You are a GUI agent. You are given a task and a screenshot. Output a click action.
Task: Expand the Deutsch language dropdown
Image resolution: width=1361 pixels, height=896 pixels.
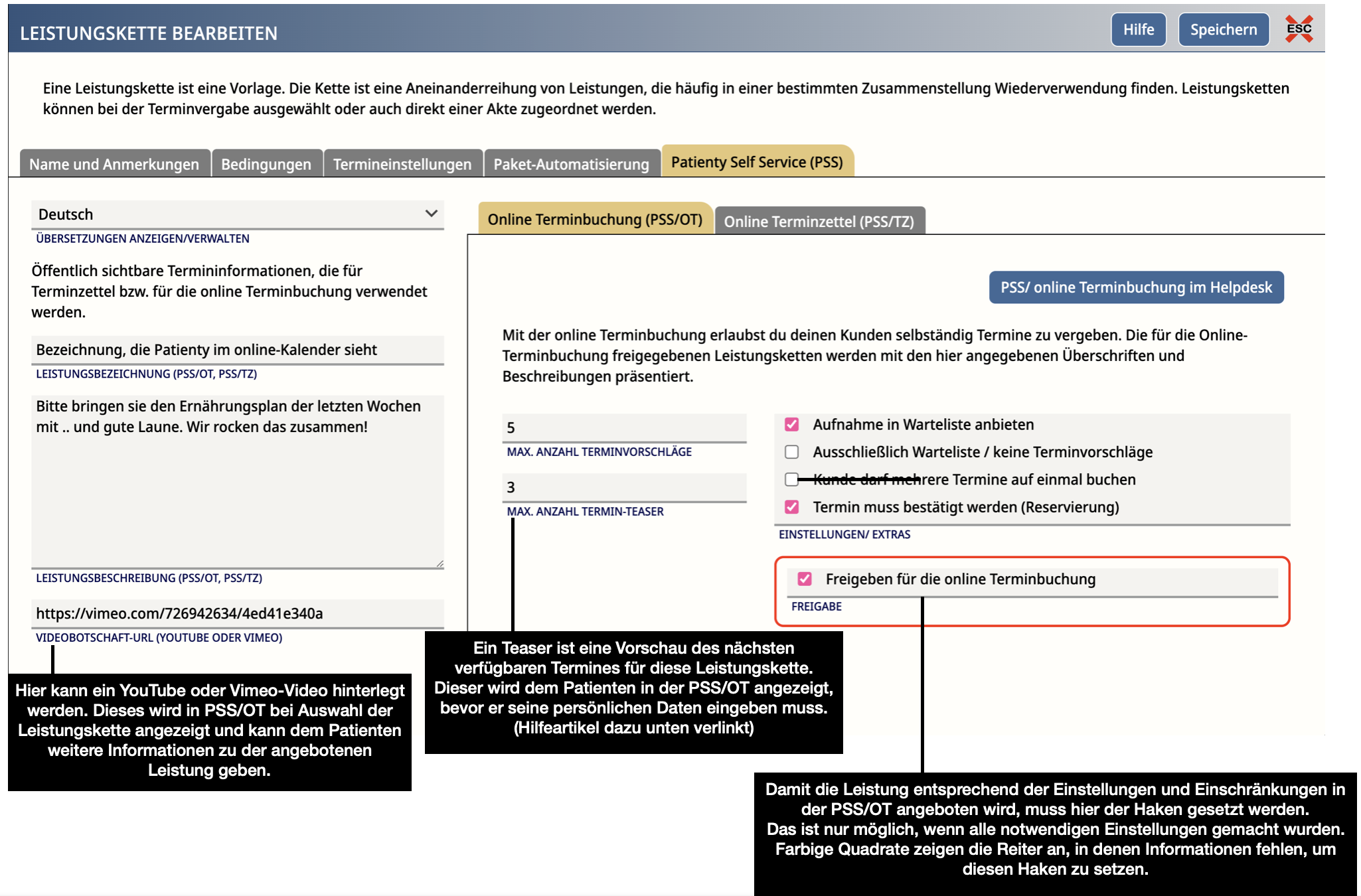(238, 214)
